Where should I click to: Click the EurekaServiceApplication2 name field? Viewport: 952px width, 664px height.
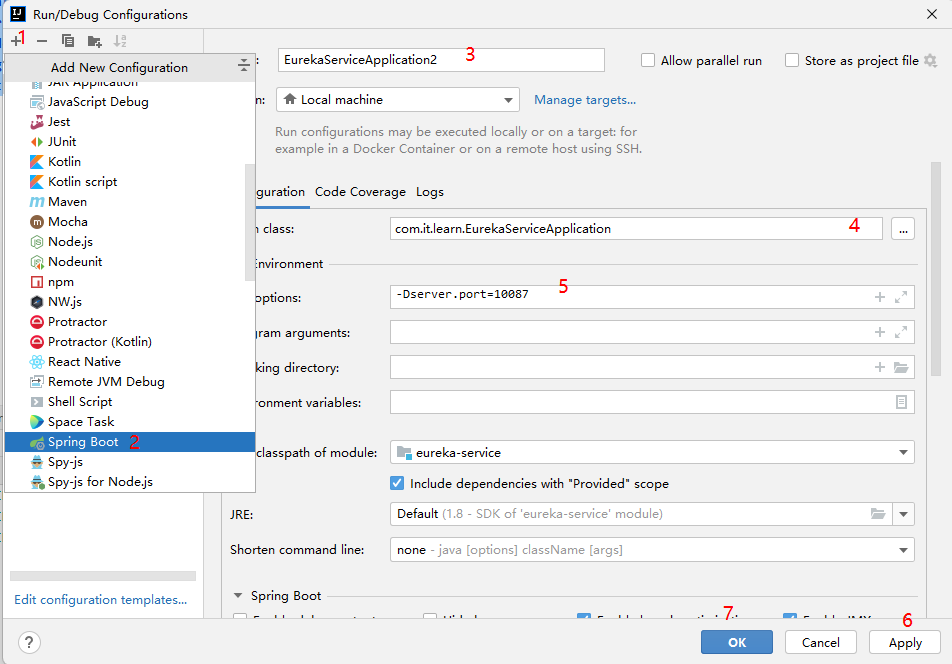(440, 60)
